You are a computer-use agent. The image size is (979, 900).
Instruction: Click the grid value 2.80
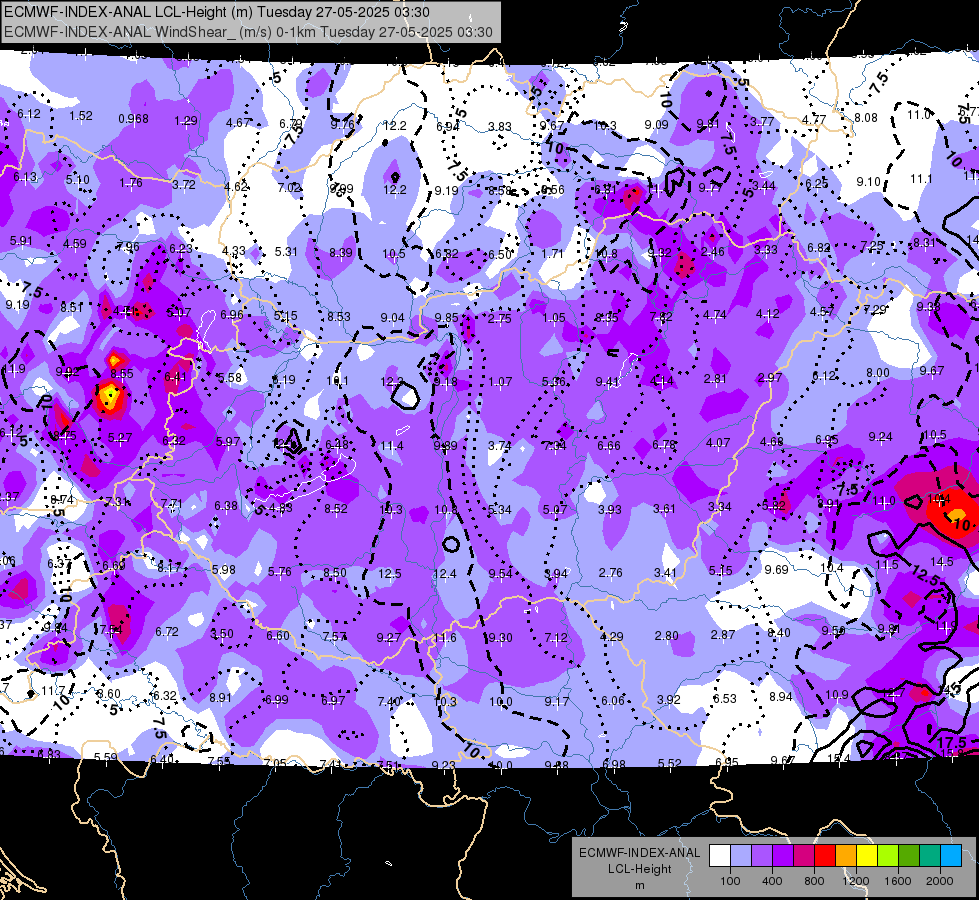[x=666, y=635]
